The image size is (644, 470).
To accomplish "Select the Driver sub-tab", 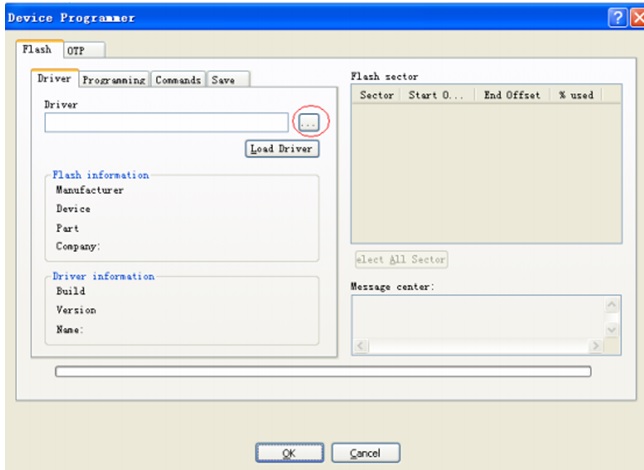I will point(54,78).
